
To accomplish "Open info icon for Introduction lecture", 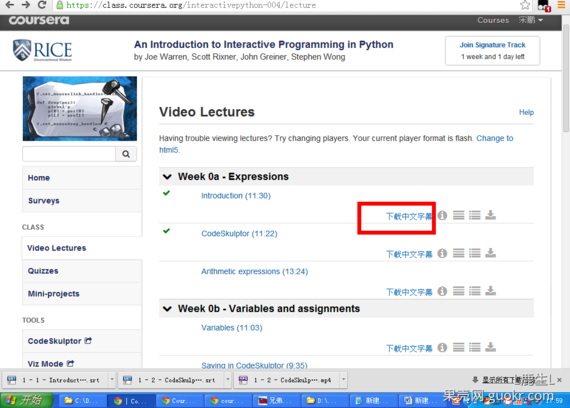I will click(x=442, y=215).
